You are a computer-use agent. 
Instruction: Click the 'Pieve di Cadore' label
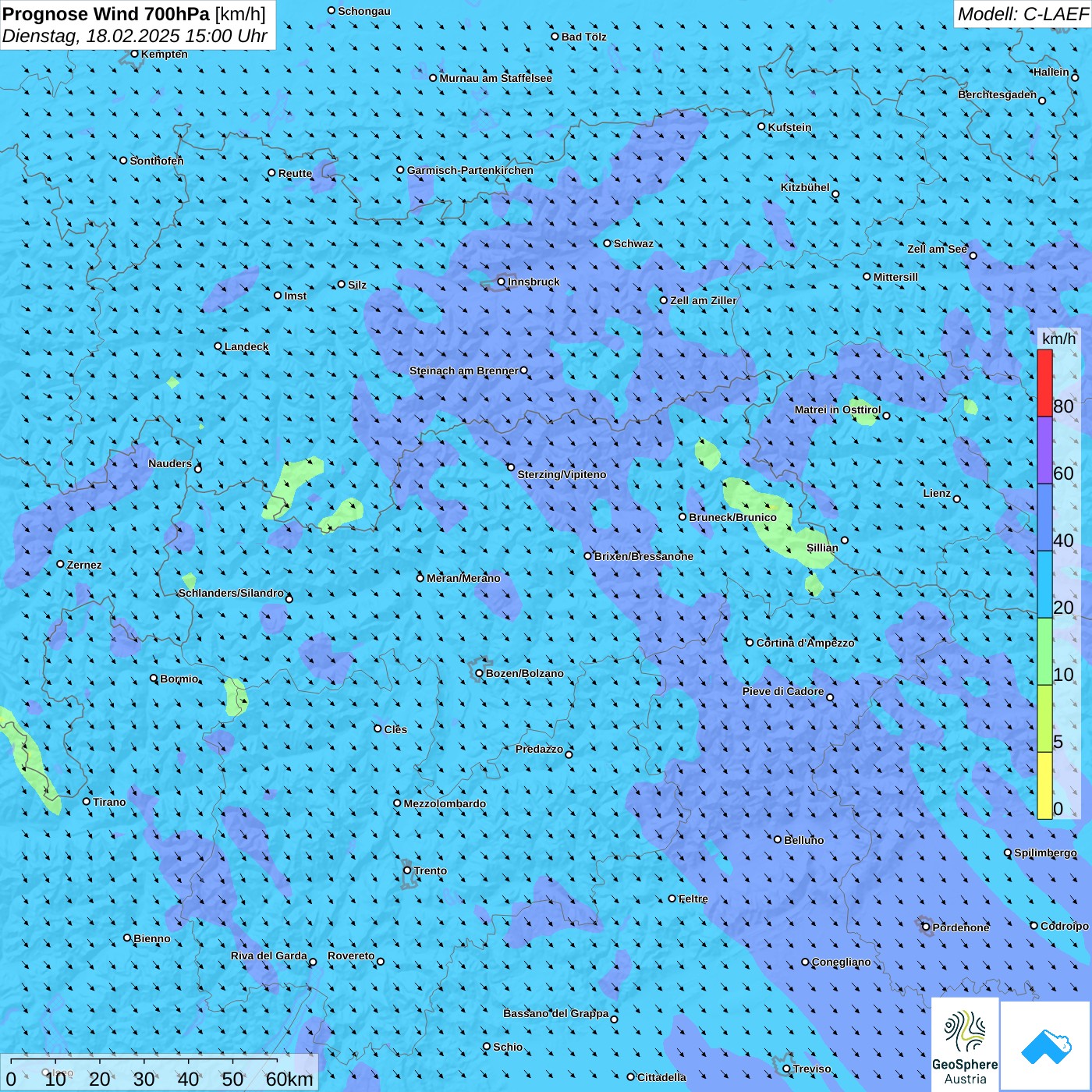(x=783, y=691)
